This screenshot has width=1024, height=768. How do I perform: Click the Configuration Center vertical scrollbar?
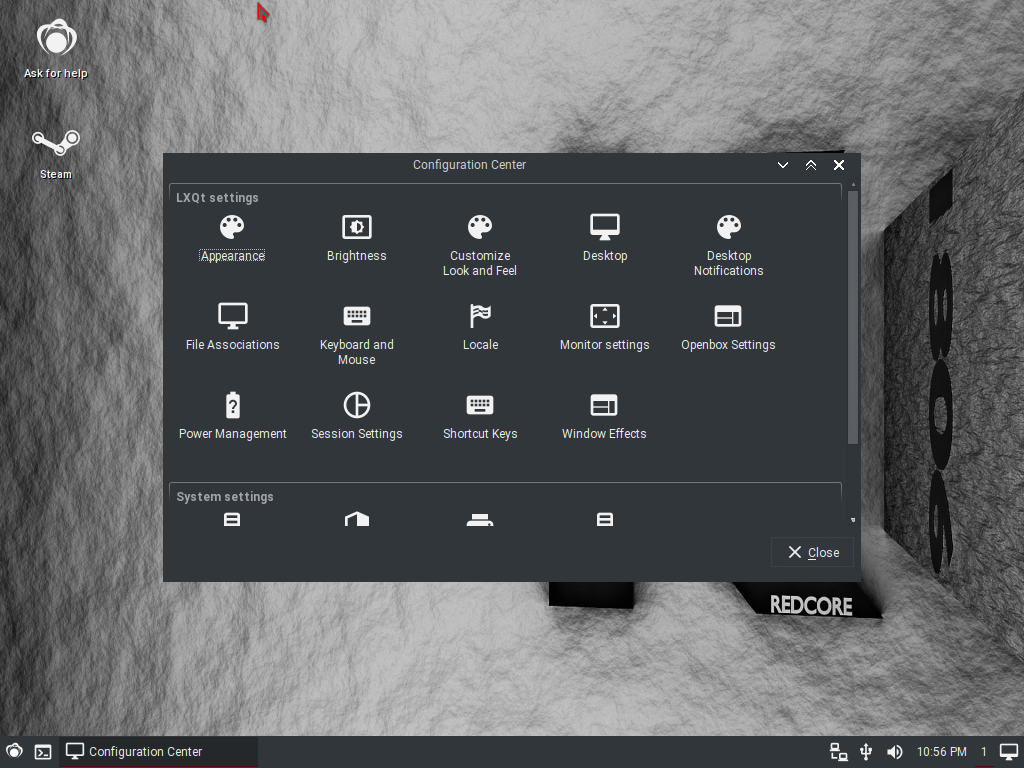(852, 317)
